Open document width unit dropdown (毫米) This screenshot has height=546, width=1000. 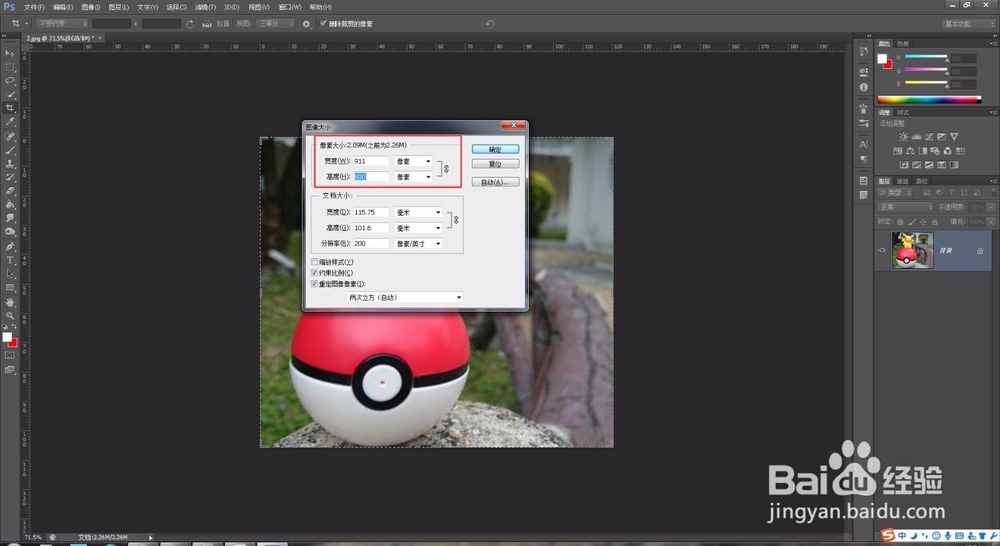[418, 212]
